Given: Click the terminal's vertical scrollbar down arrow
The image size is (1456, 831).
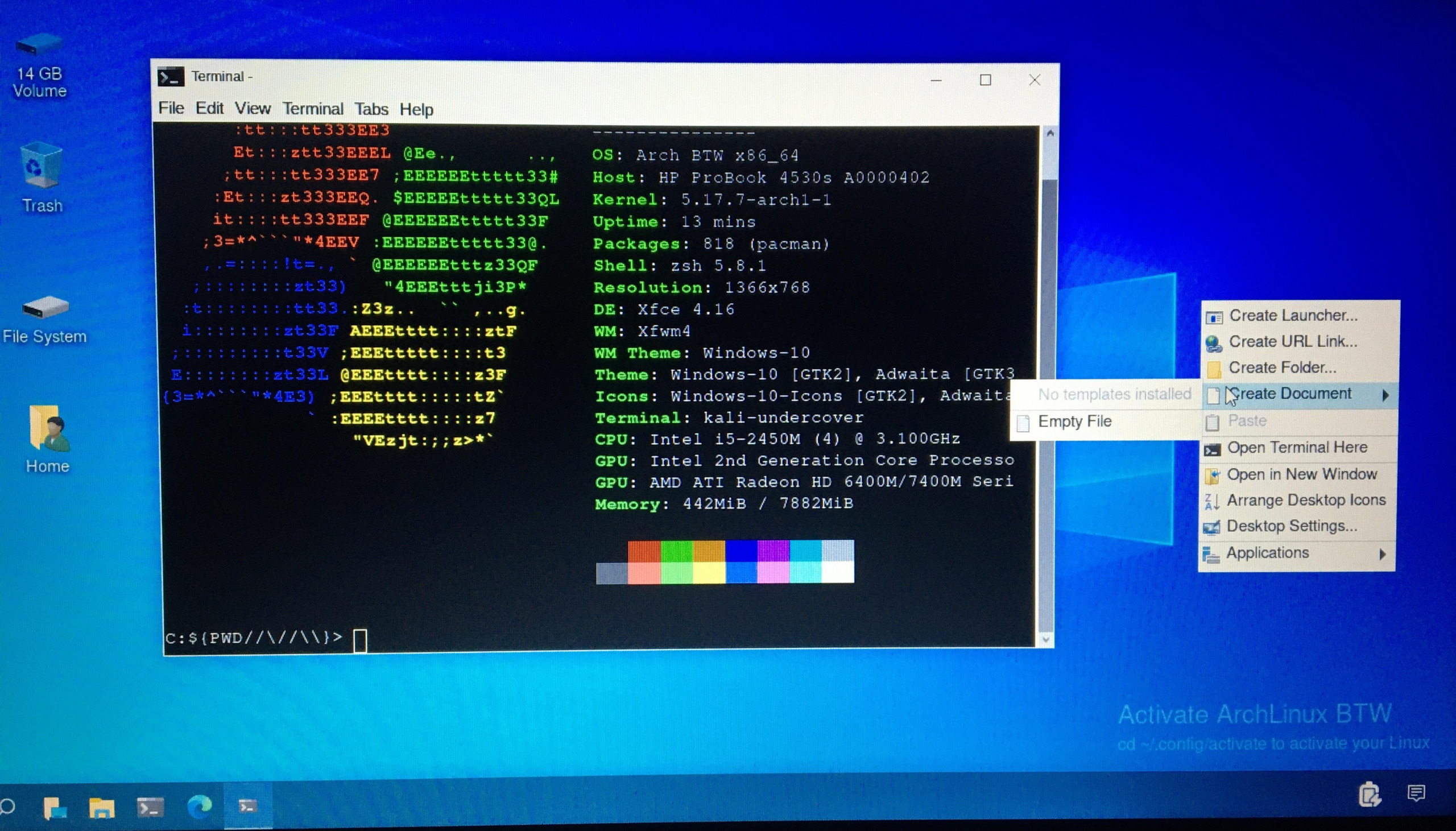Looking at the screenshot, I should pyautogui.click(x=1045, y=640).
